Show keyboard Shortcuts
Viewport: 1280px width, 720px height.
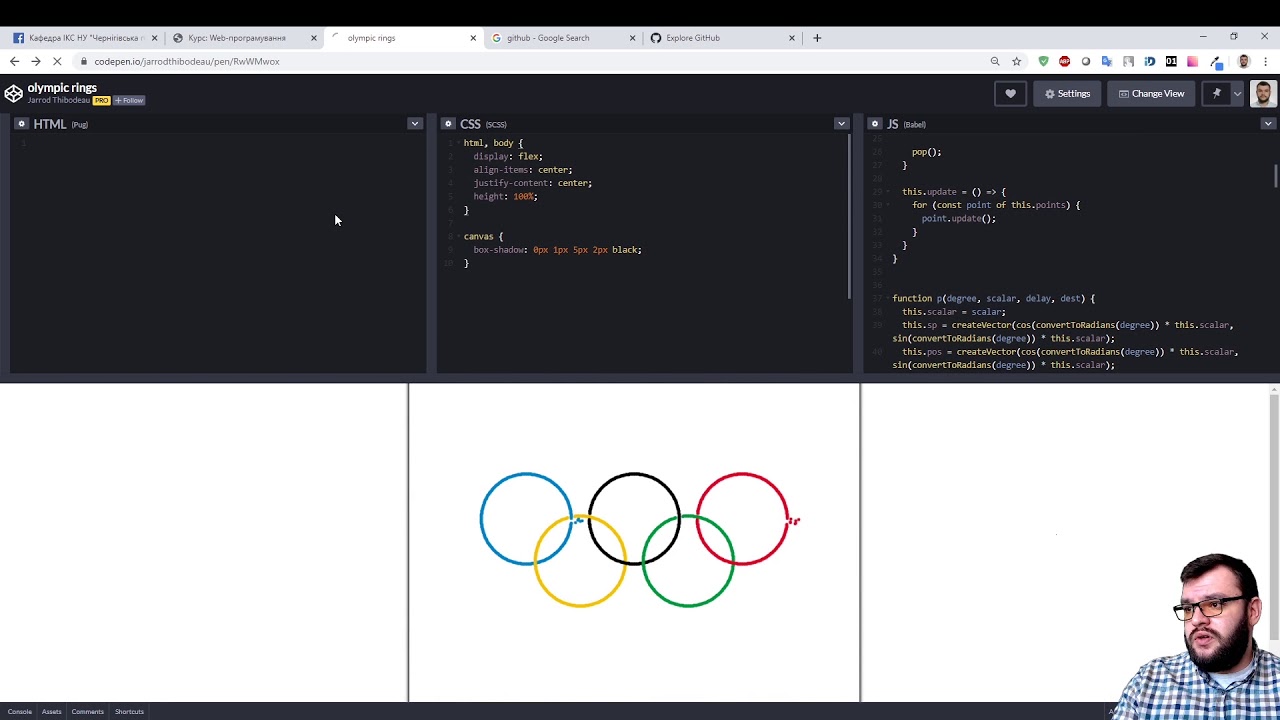click(x=129, y=712)
